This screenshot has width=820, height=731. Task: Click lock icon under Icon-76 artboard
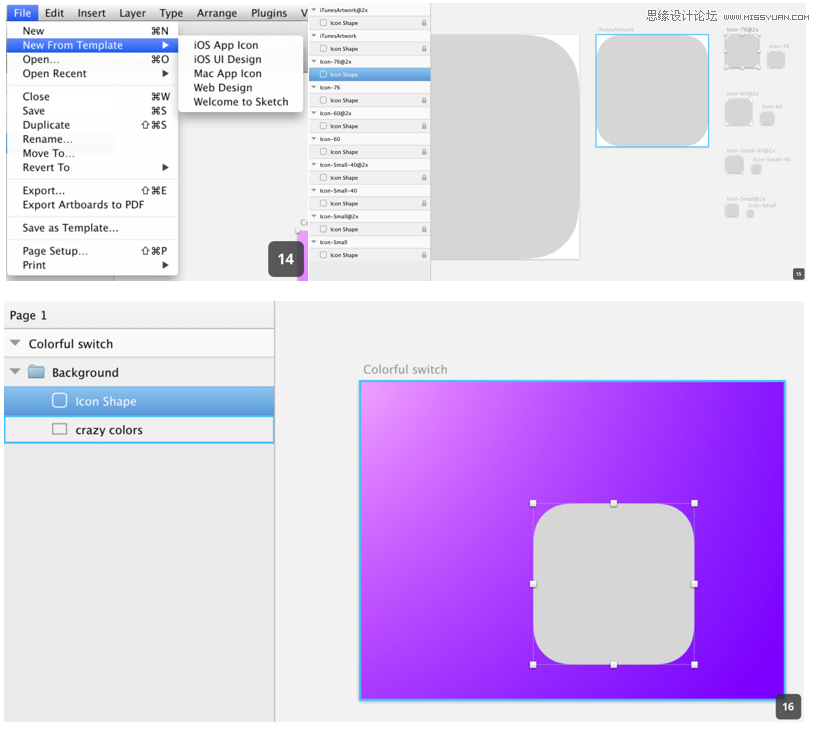(x=424, y=100)
